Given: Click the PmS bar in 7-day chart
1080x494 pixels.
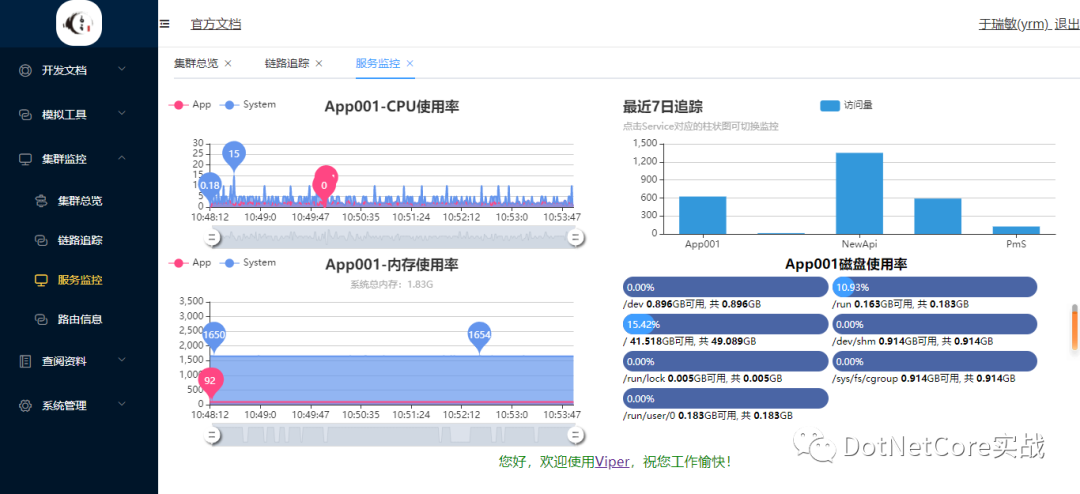Looking at the screenshot, I should (x=1016, y=230).
